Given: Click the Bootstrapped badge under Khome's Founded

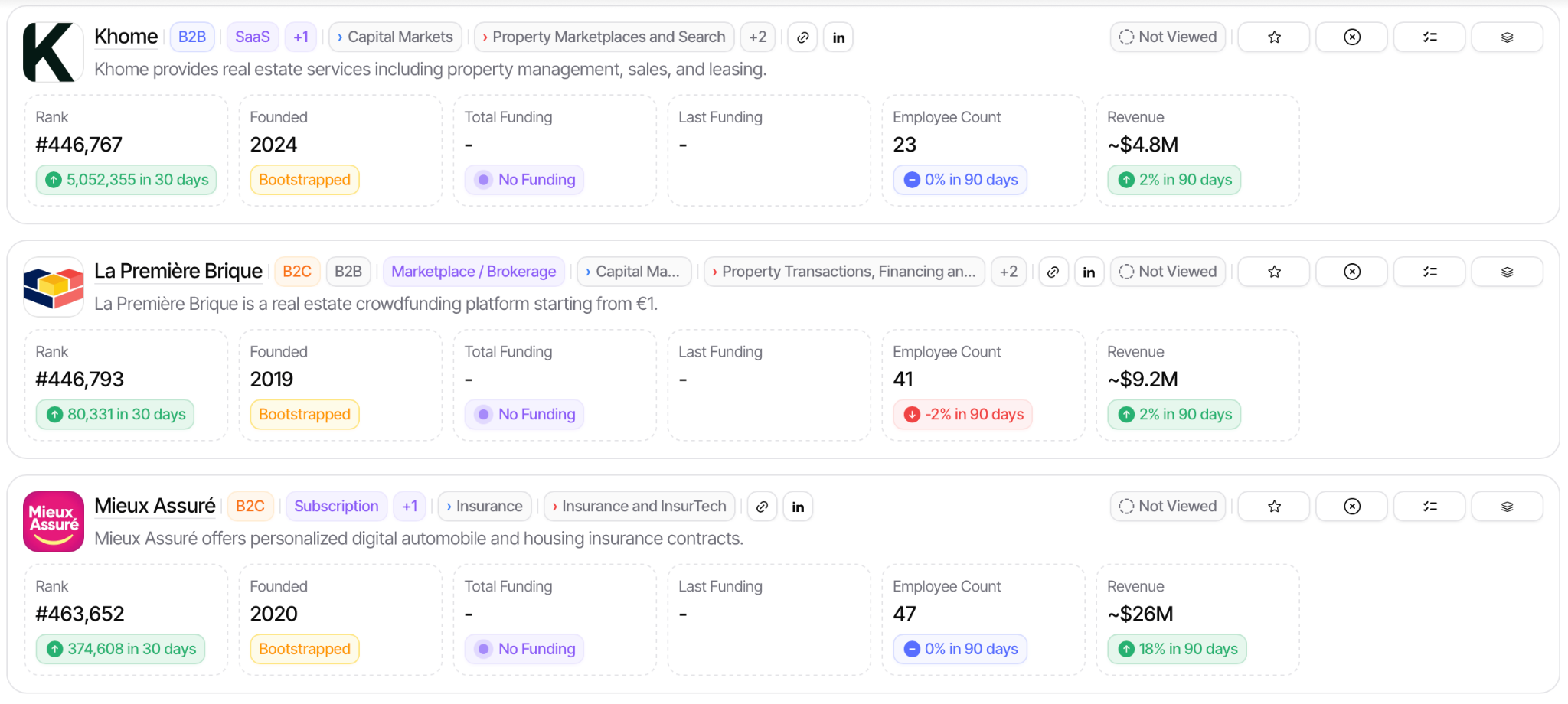Looking at the screenshot, I should (305, 180).
